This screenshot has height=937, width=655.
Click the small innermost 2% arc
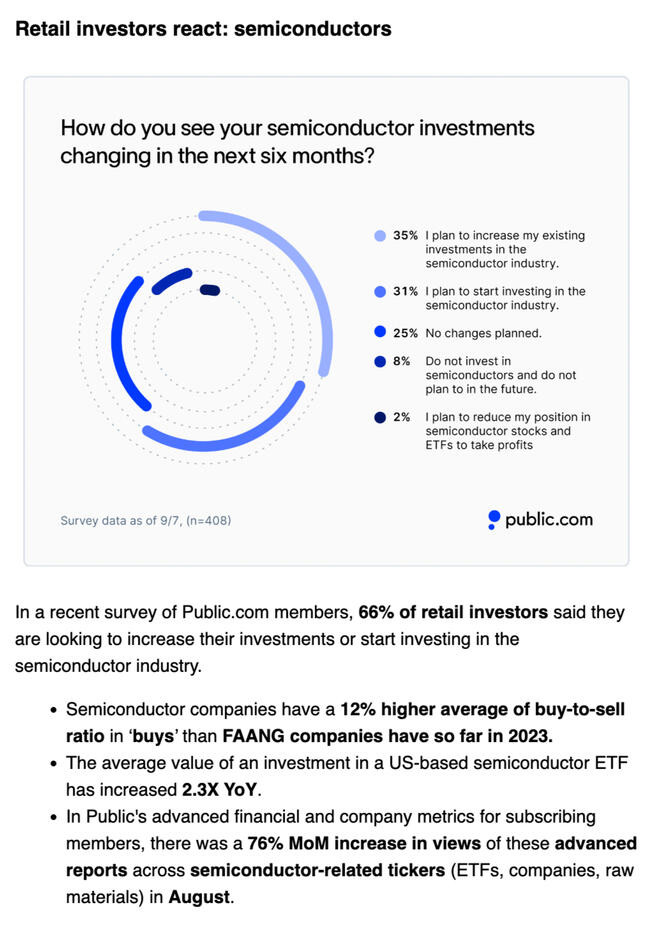210,290
